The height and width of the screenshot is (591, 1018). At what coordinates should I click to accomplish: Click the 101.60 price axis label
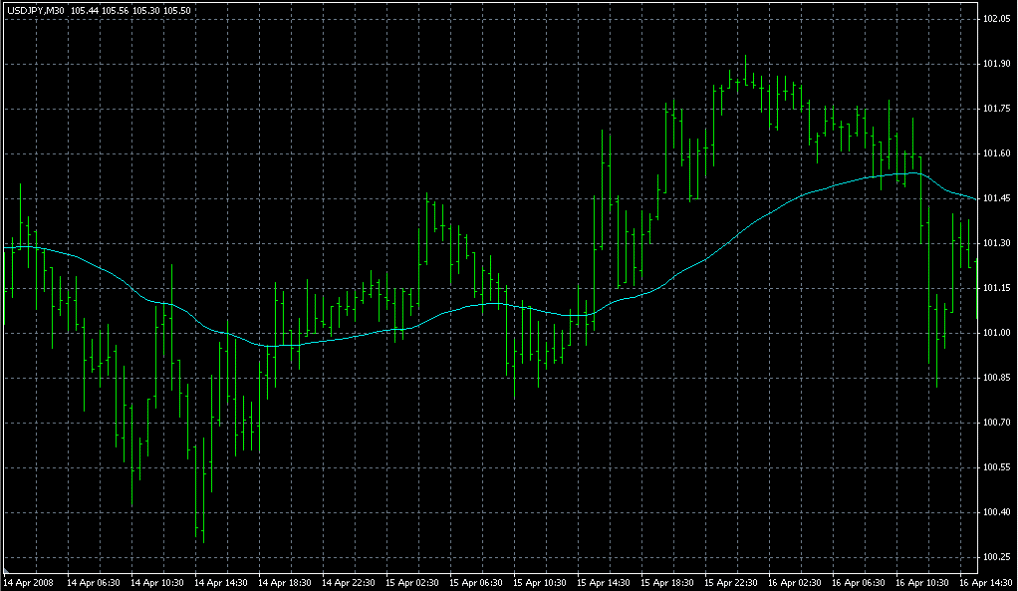point(996,154)
